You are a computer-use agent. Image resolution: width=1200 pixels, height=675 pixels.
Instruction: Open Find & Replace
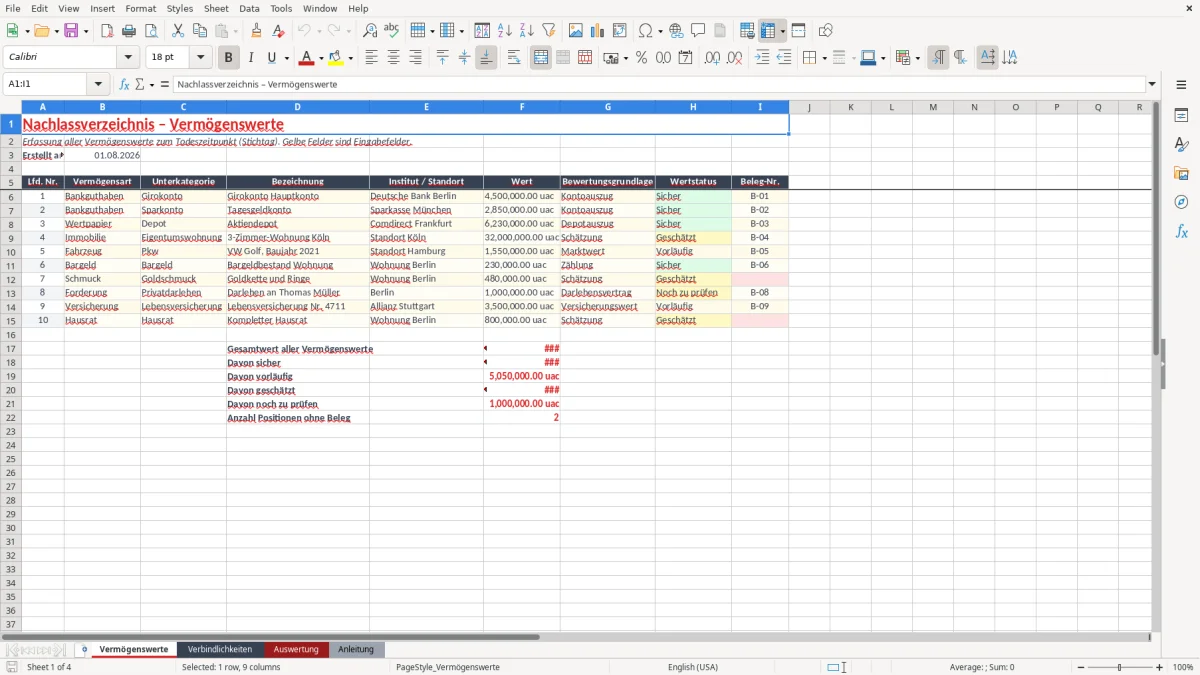click(x=370, y=31)
